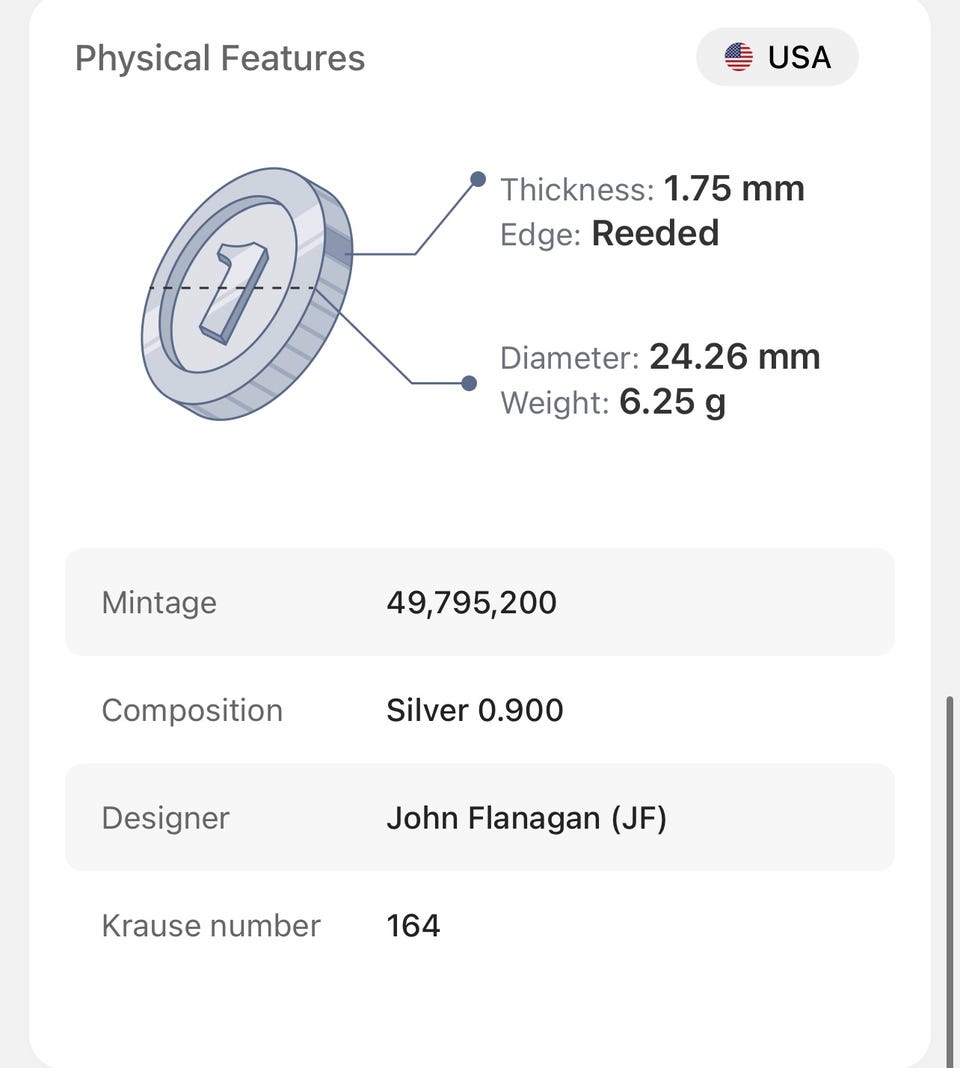The height and width of the screenshot is (1068, 960).
Task: Click the Diameter 24.26 mm value
Action: (734, 357)
